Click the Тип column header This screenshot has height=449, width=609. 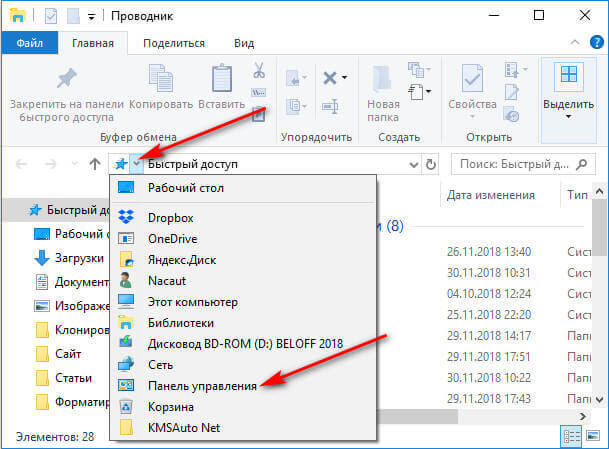(576, 194)
